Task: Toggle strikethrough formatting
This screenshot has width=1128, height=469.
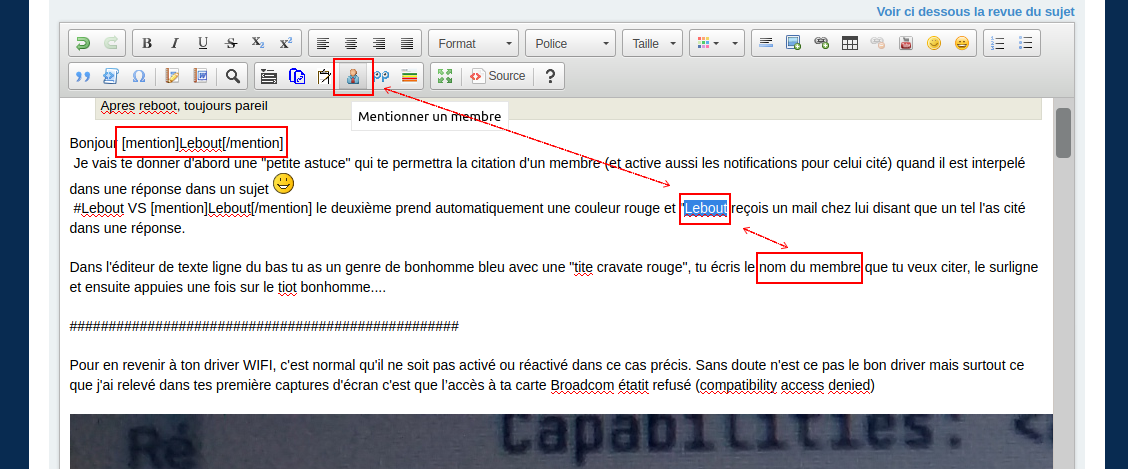Action: (231, 44)
